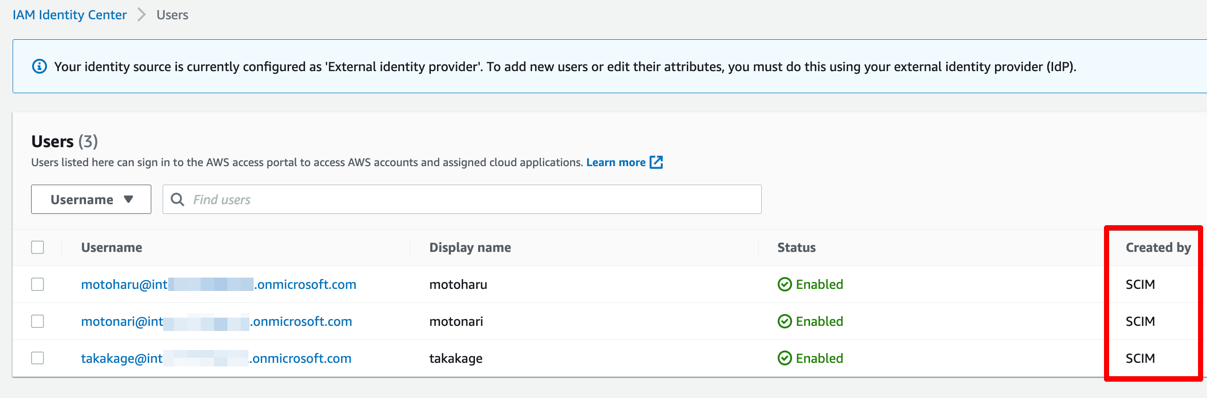
Task: Click the display name cell 'motonari'
Action: tap(457, 321)
